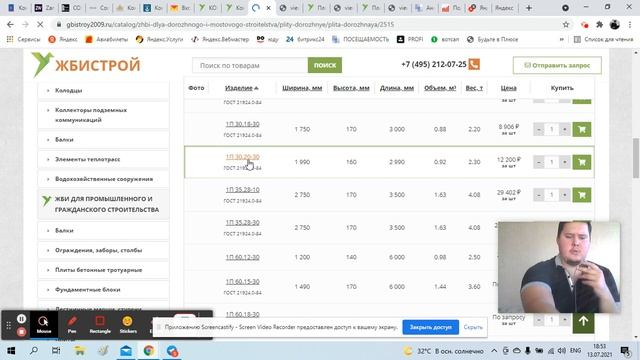Open the Chrome three-dot menu
Viewport: 640px width, 360px height.
(x=630, y=24)
